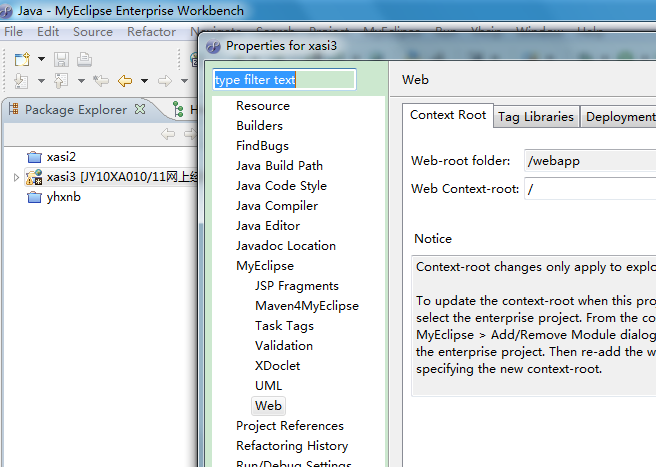This screenshot has height=467, width=656.
Task: Click Package Explorer's back navigation arrow
Action: pyautogui.click(x=168, y=134)
